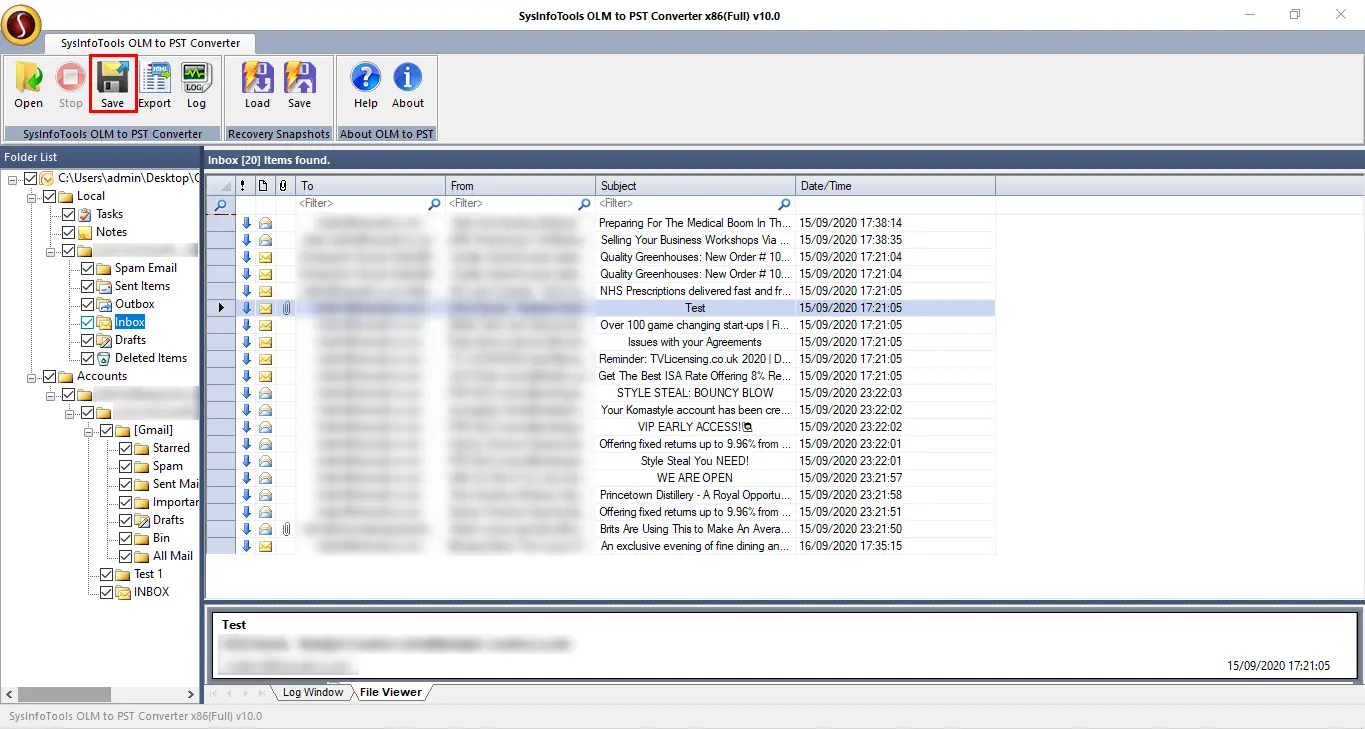
Task: Click the exclamation importance column header
Action: [243, 186]
